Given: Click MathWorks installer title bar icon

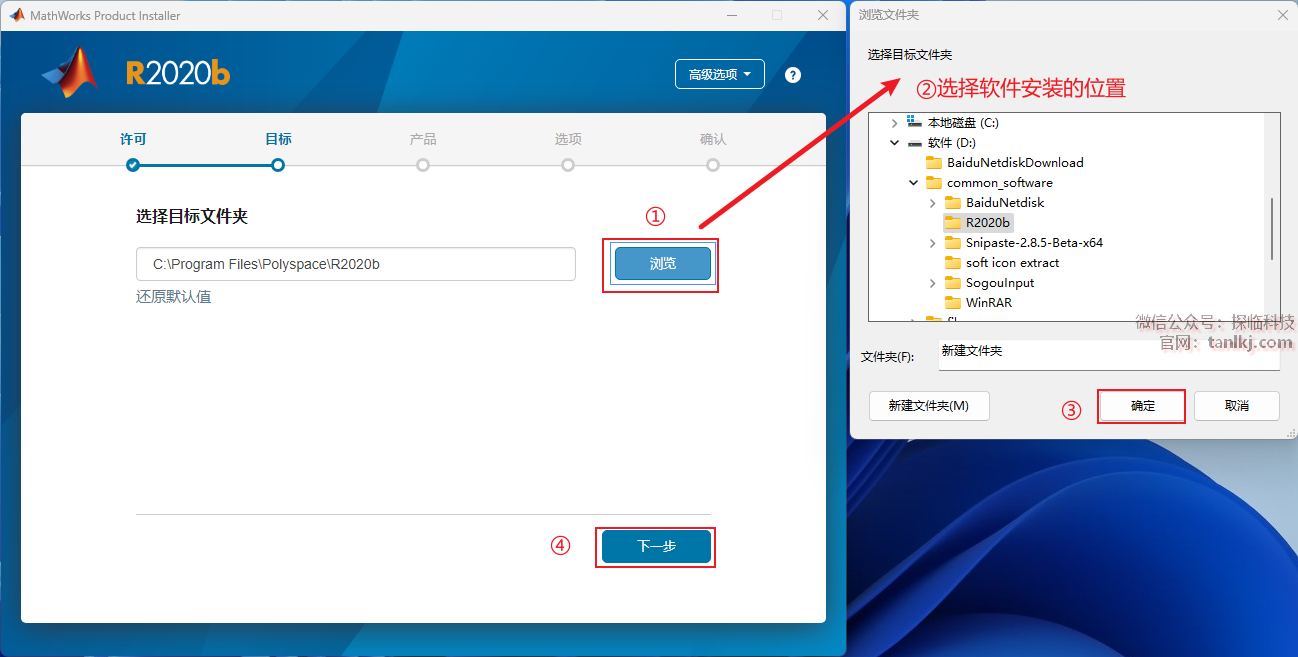Looking at the screenshot, I should click(16, 15).
